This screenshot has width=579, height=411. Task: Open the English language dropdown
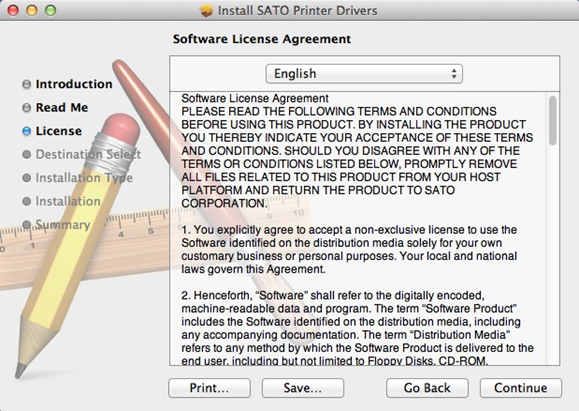click(364, 74)
